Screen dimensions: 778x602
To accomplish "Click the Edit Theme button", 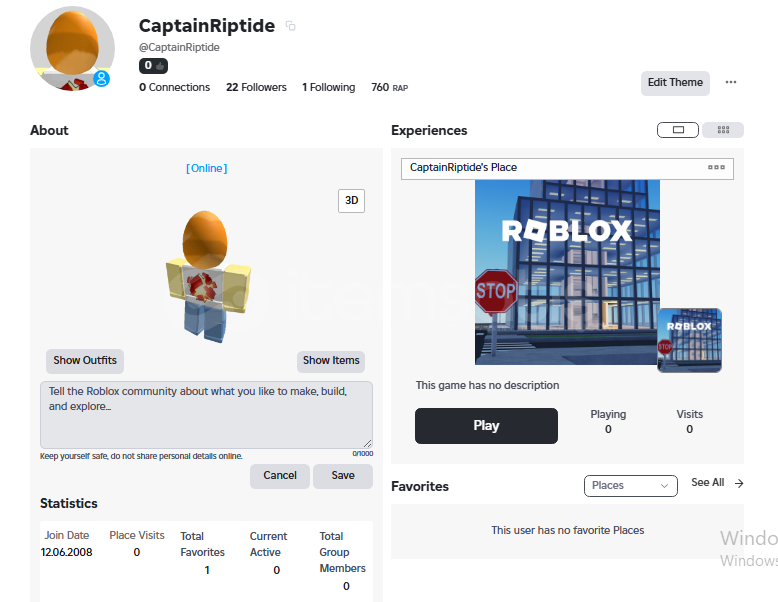I will coord(675,83).
